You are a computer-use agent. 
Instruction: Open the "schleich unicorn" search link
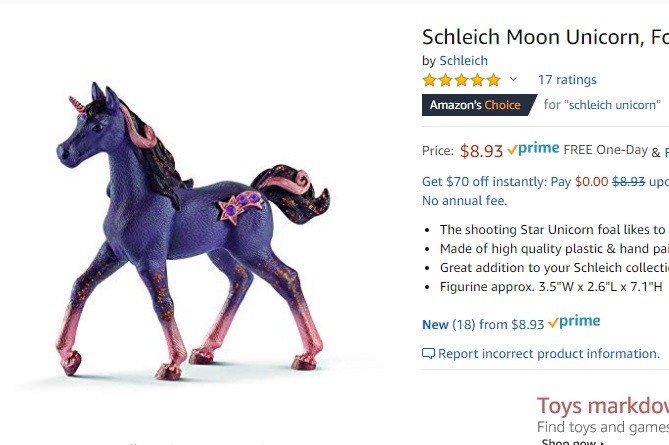pos(612,105)
